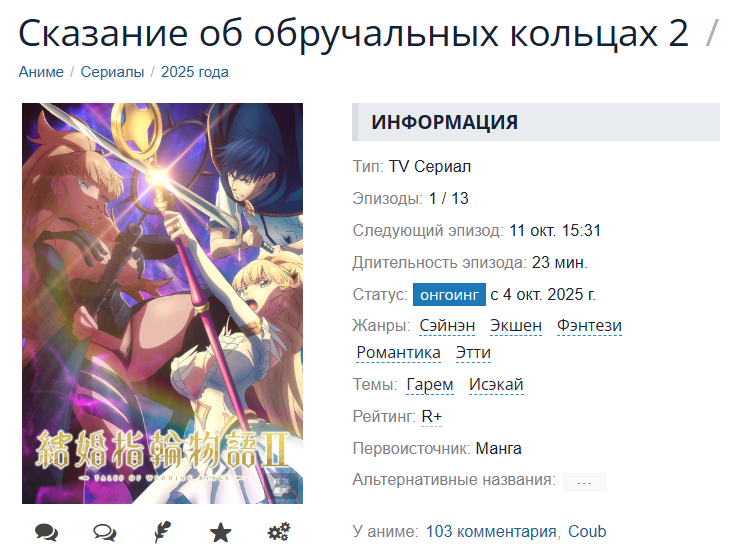
Task: Open the Аниме breadcrumb link
Action: (41, 72)
